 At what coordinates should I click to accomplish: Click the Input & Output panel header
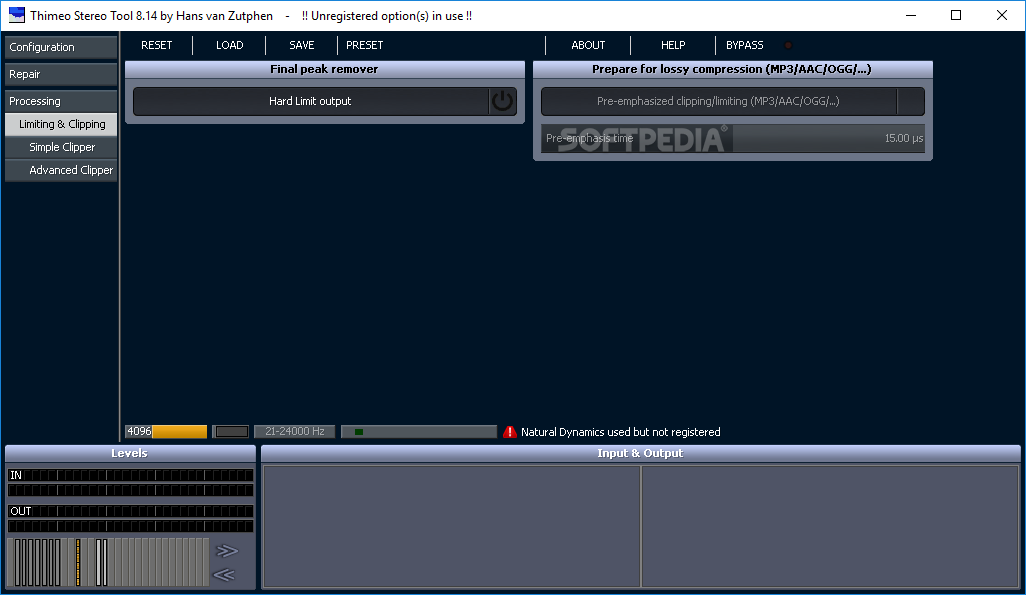pyautogui.click(x=641, y=453)
